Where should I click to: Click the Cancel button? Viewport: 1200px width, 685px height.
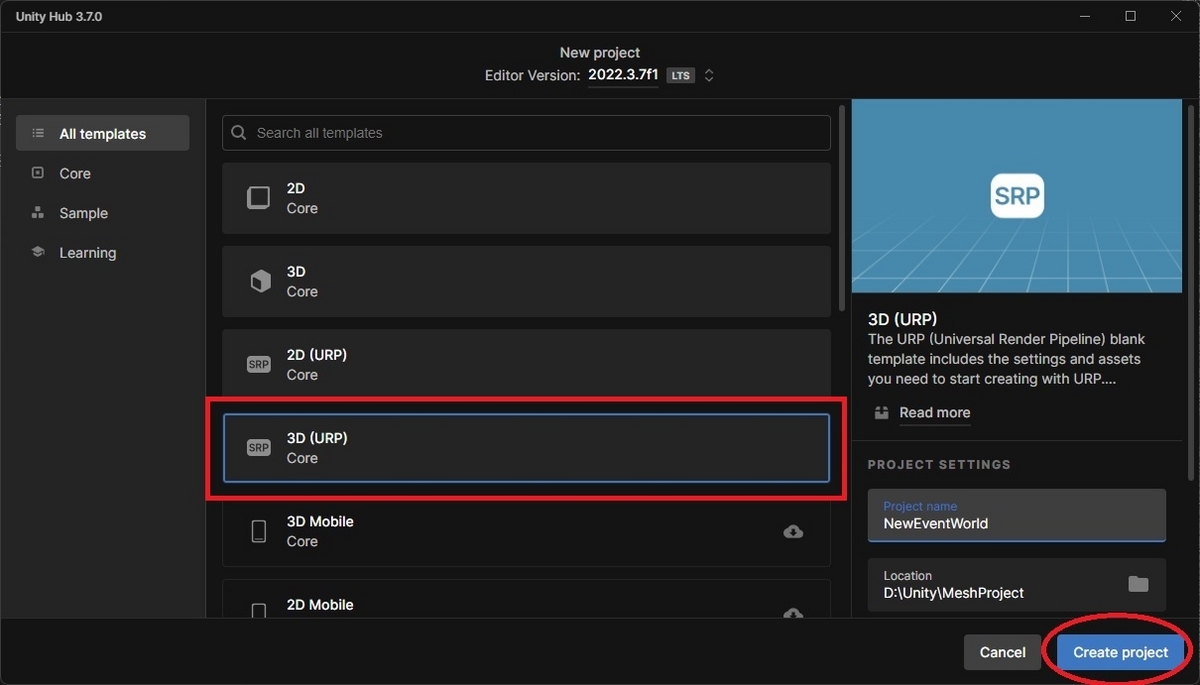point(1002,652)
